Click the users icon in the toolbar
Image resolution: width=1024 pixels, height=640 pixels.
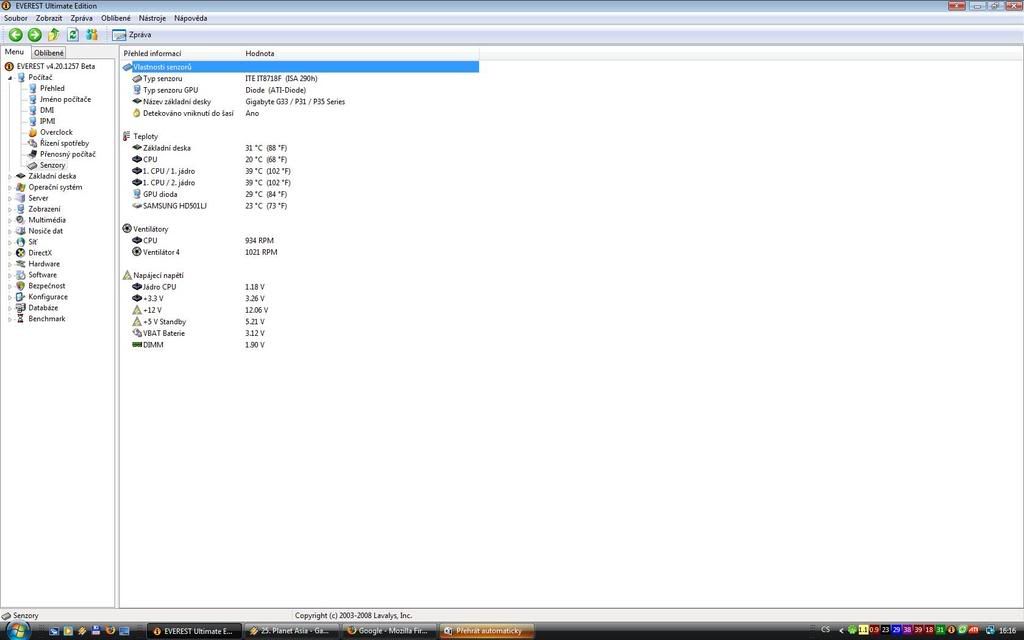pyautogui.click(x=92, y=35)
